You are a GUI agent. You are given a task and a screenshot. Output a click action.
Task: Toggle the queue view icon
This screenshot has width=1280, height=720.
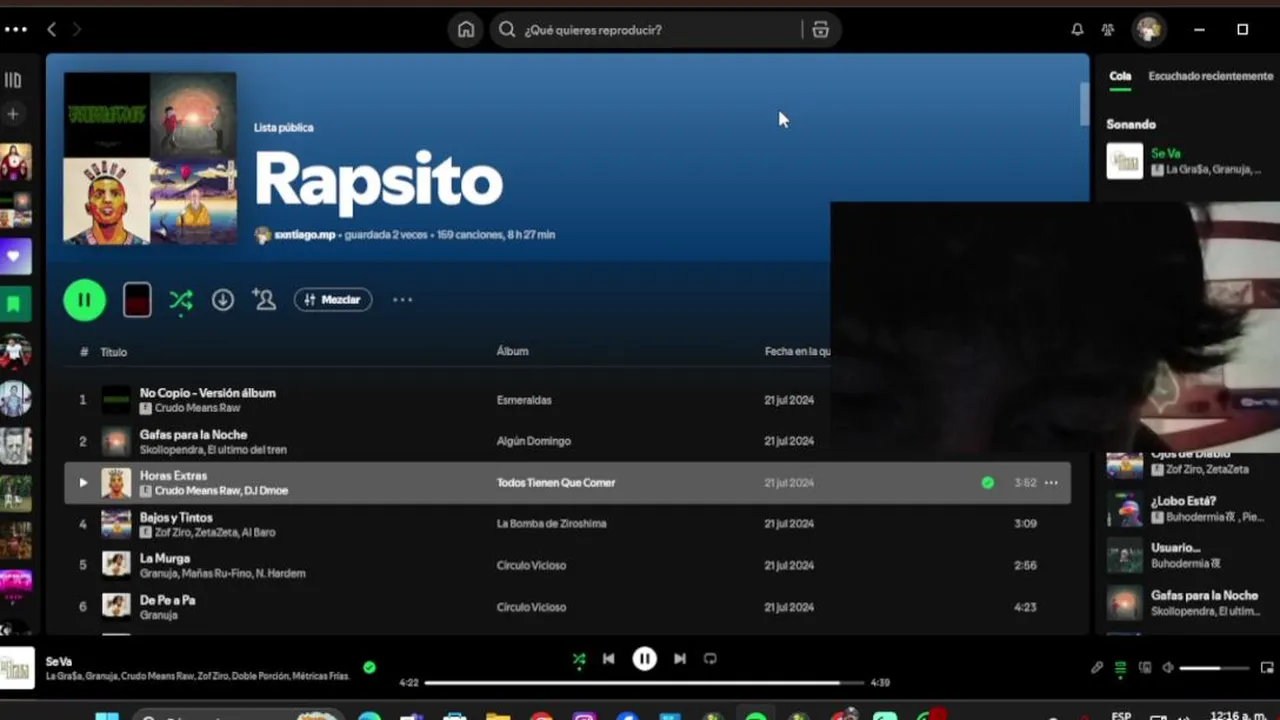(x=1120, y=668)
